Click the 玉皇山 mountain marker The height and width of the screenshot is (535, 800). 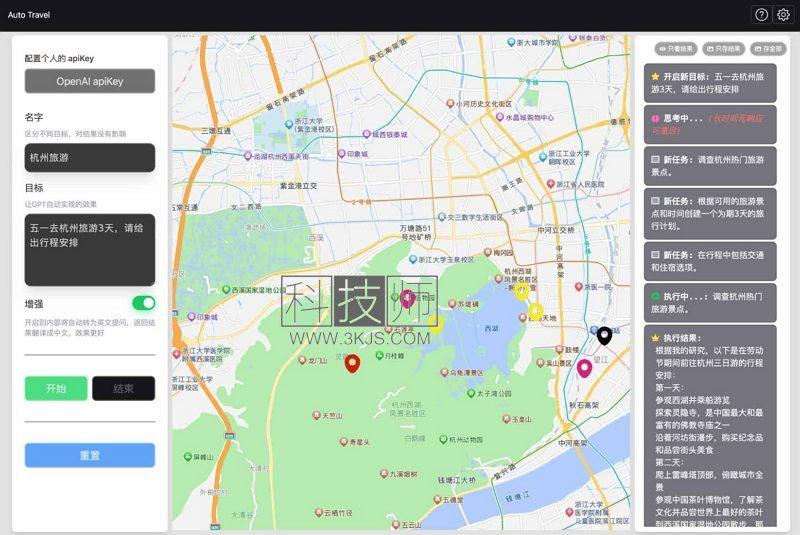coord(506,419)
